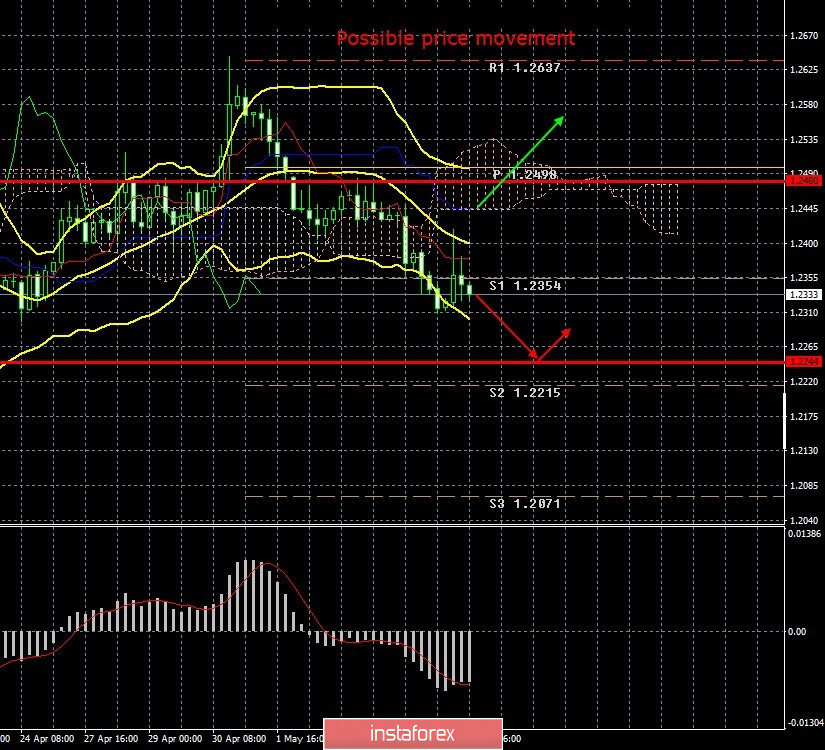Click the 1.2400 price axis value
This screenshot has width=825, height=750.
click(804, 244)
